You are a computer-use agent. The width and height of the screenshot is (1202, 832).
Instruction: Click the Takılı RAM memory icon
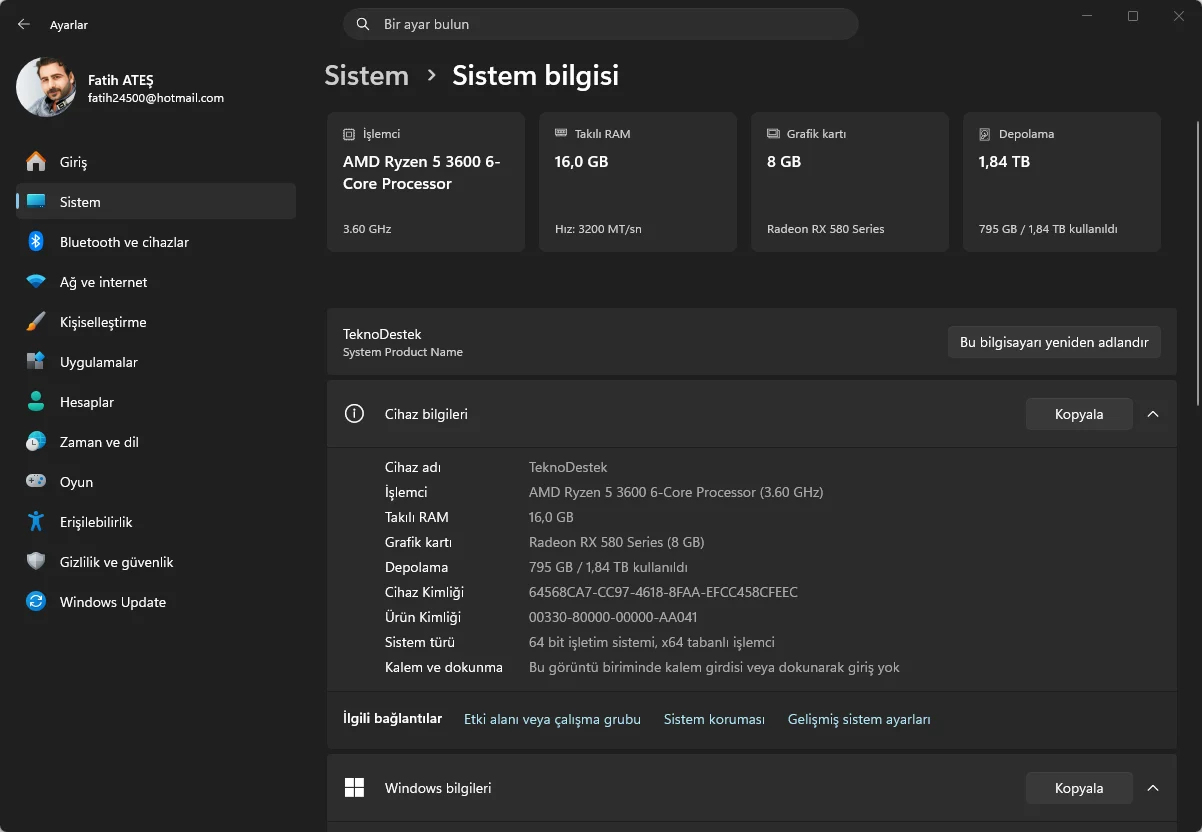point(561,134)
